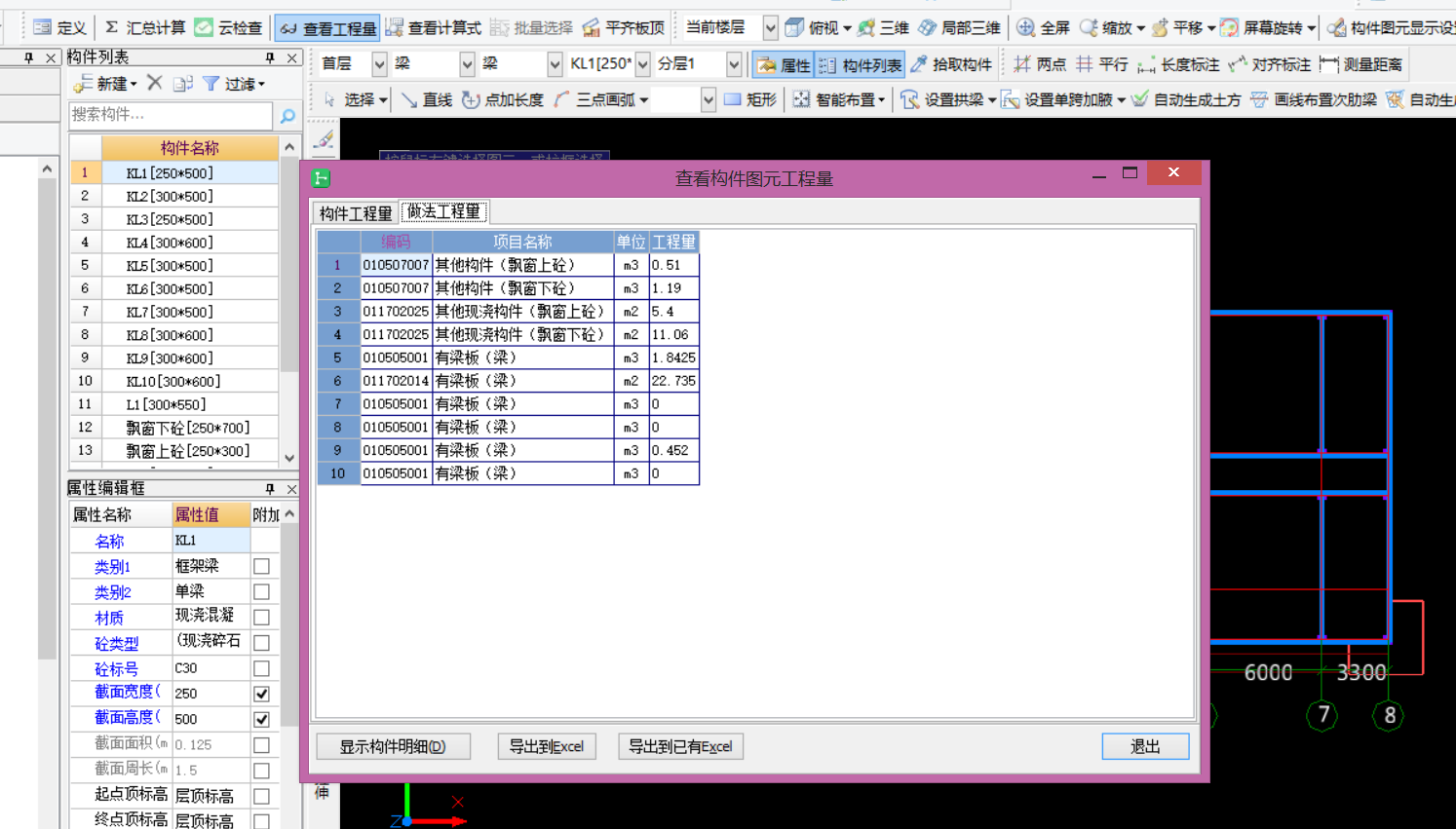The height and width of the screenshot is (829, 1456).
Task: Run 汇总计算 summary calculation
Action: (x=145, y=27)
